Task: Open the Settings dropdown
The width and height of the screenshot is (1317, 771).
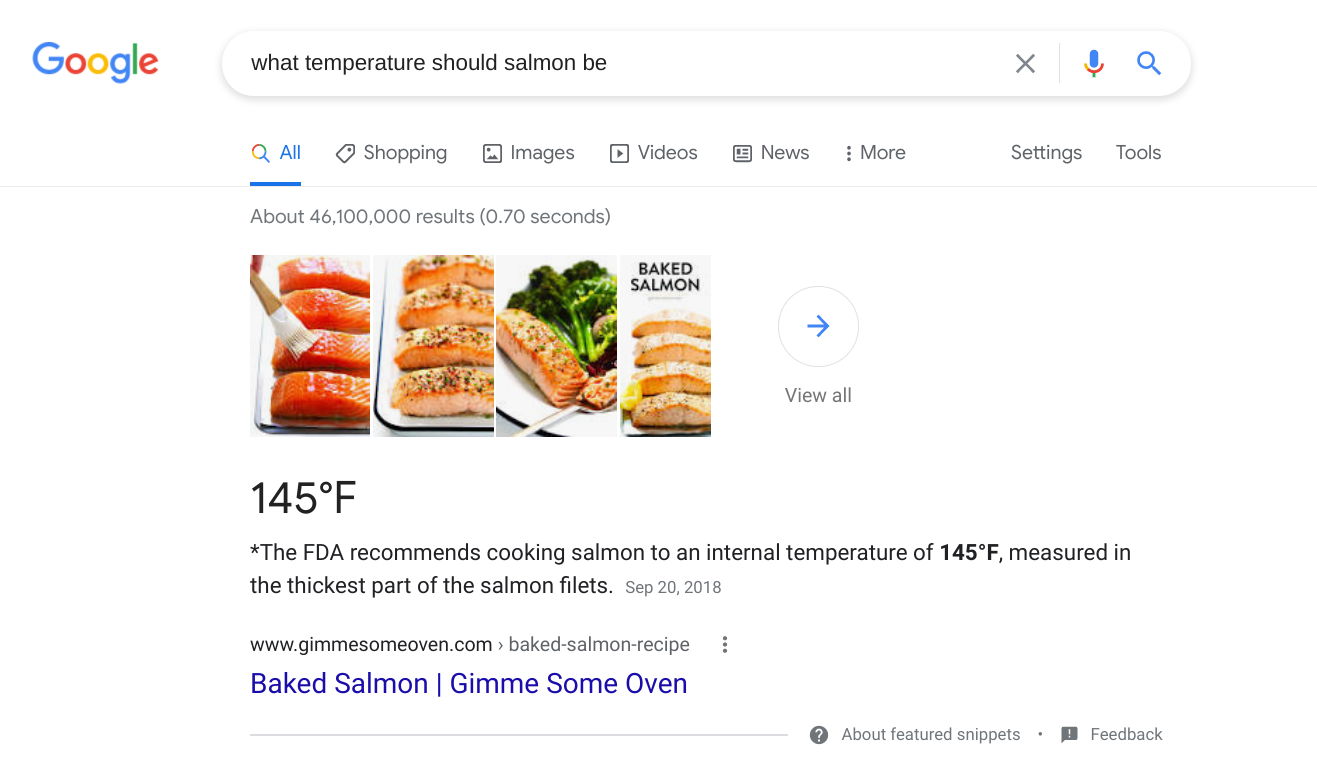Action: [1046, 153]
